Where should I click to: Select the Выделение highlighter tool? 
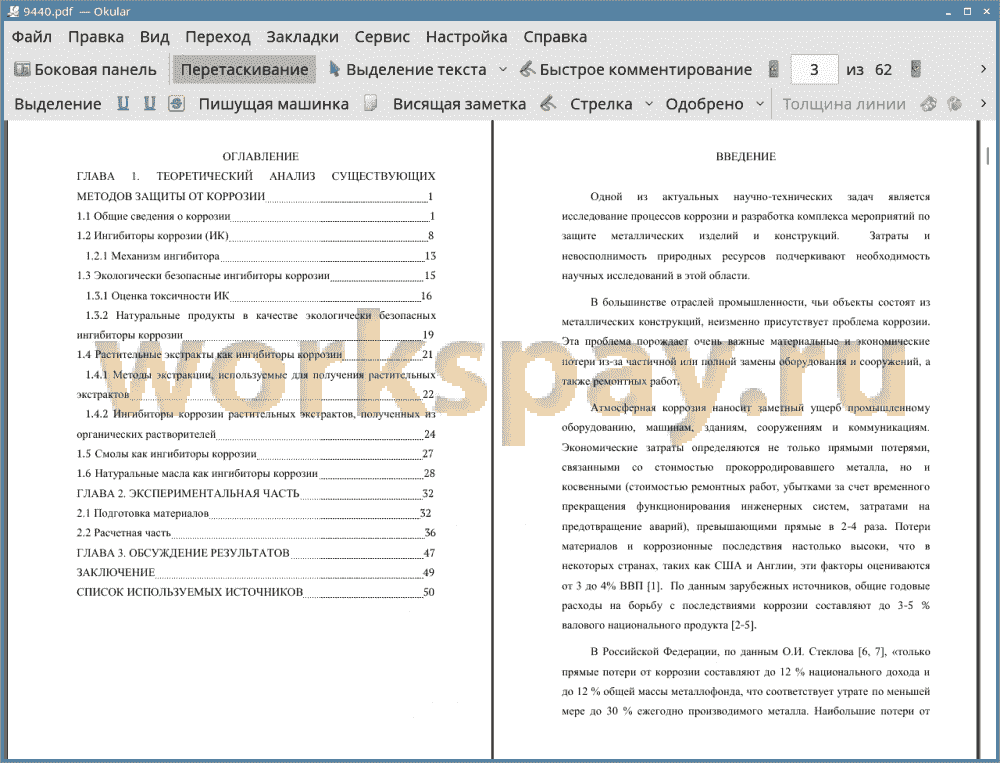(57, 104)
